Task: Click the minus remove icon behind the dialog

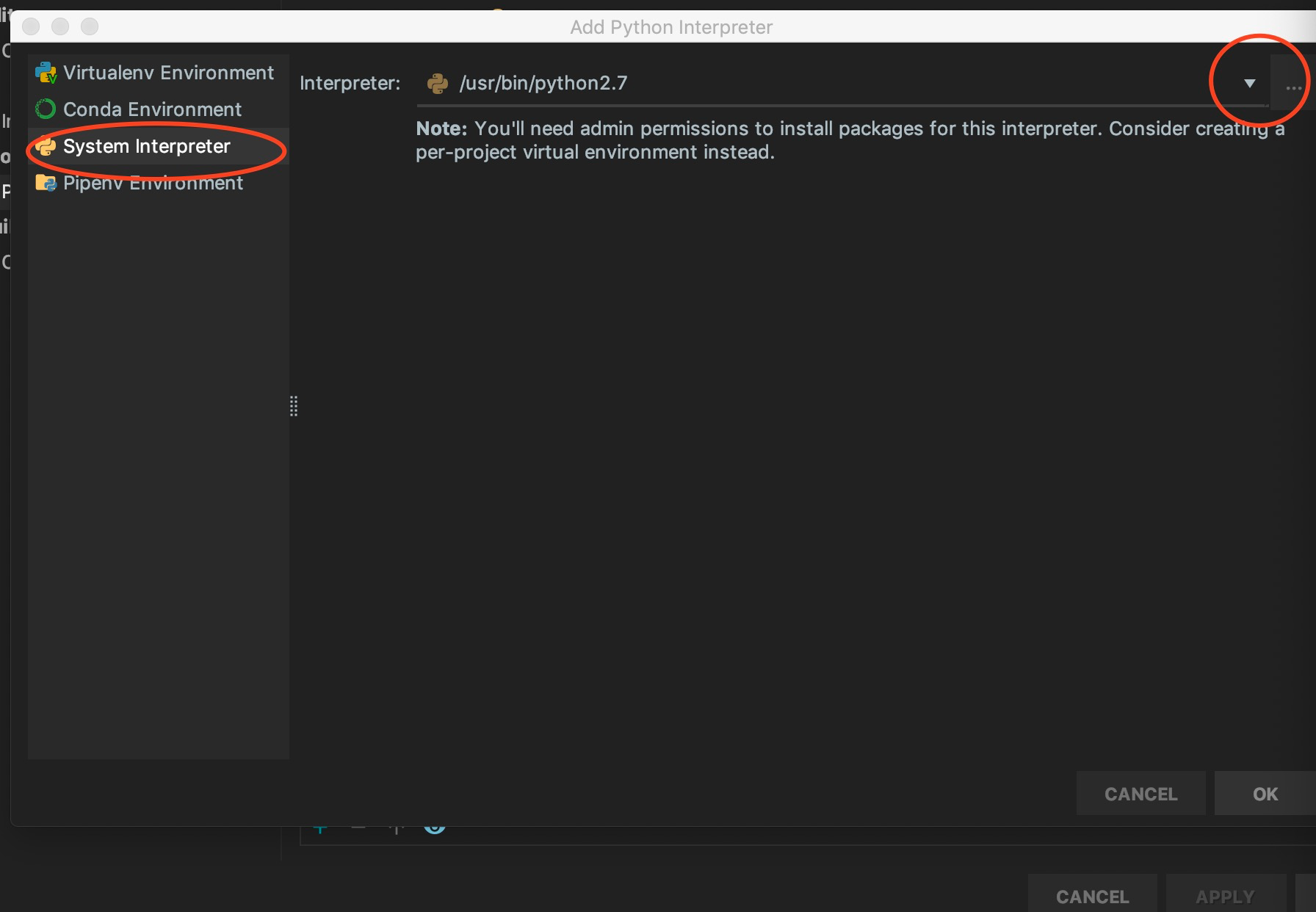Action: click(x=358, y=827)
